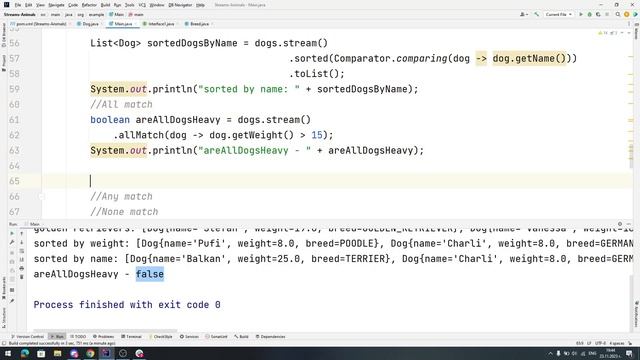640x360 pixels.
Task: Click the Streams-Animals breadcrumb root
Action: coord(20,14)
